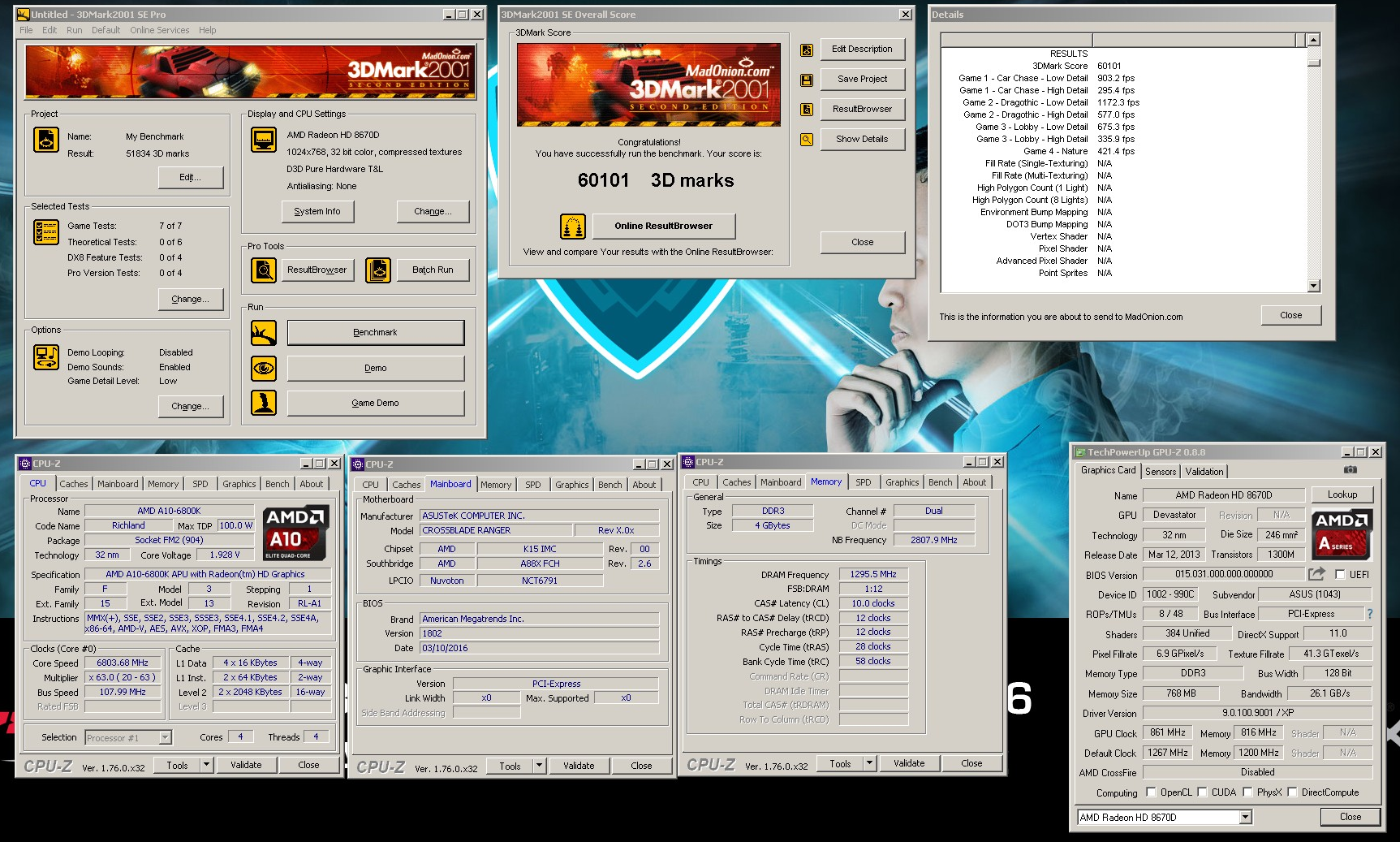Click the Show Details button

coord(862,140)
